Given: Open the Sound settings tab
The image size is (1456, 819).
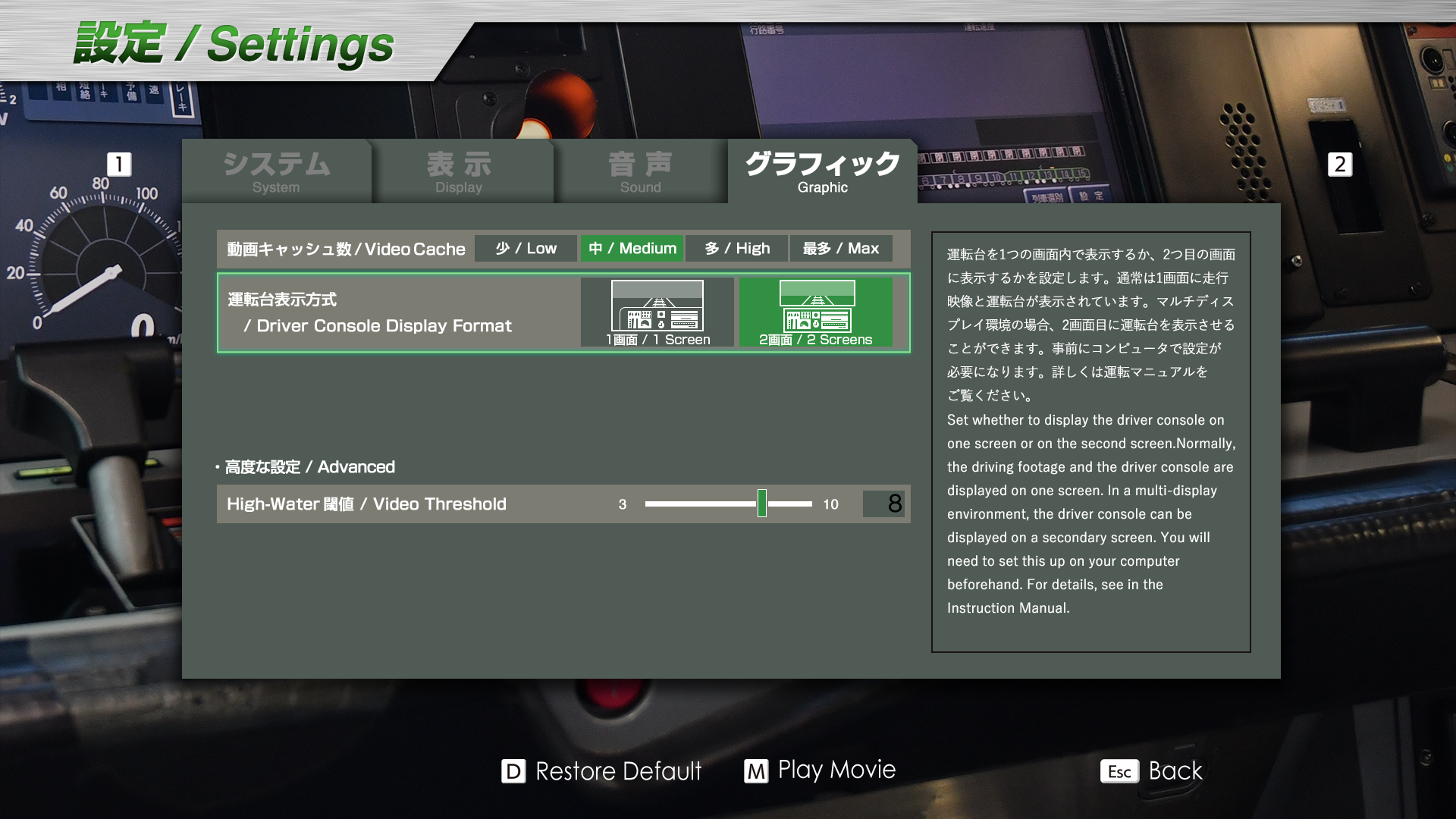Looking at the screenshot, I should pyautogui.click(x=641, y=171).
